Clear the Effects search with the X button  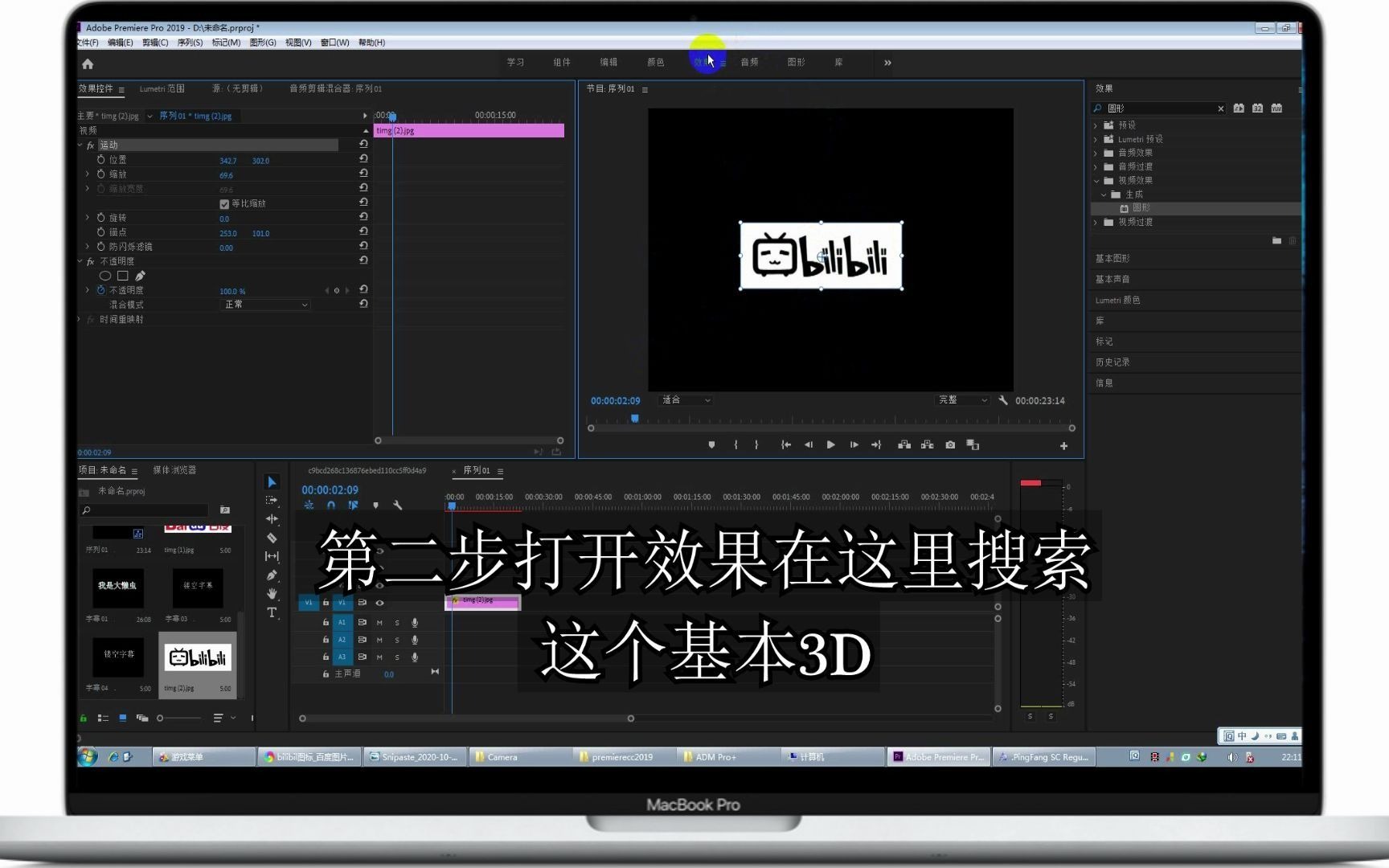point(1220,108)
